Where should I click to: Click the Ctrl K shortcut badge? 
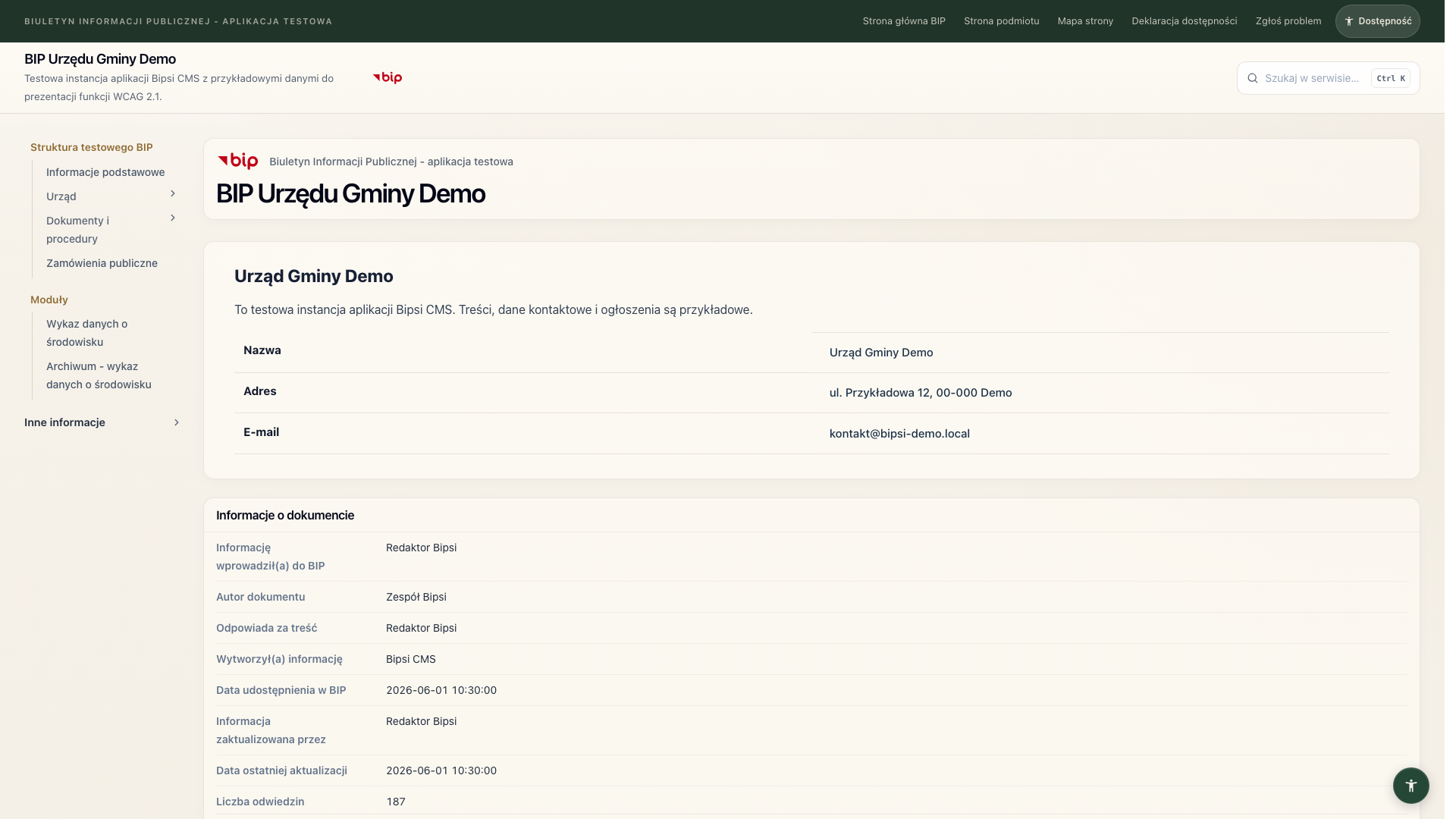click(1391, 78)
